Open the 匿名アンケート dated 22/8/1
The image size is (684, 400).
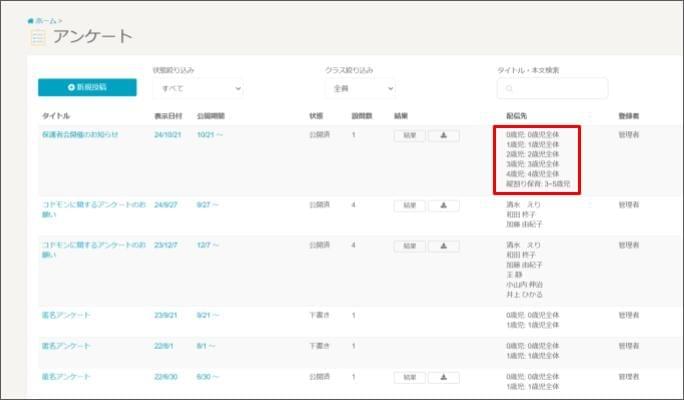(x=66, y=346)
